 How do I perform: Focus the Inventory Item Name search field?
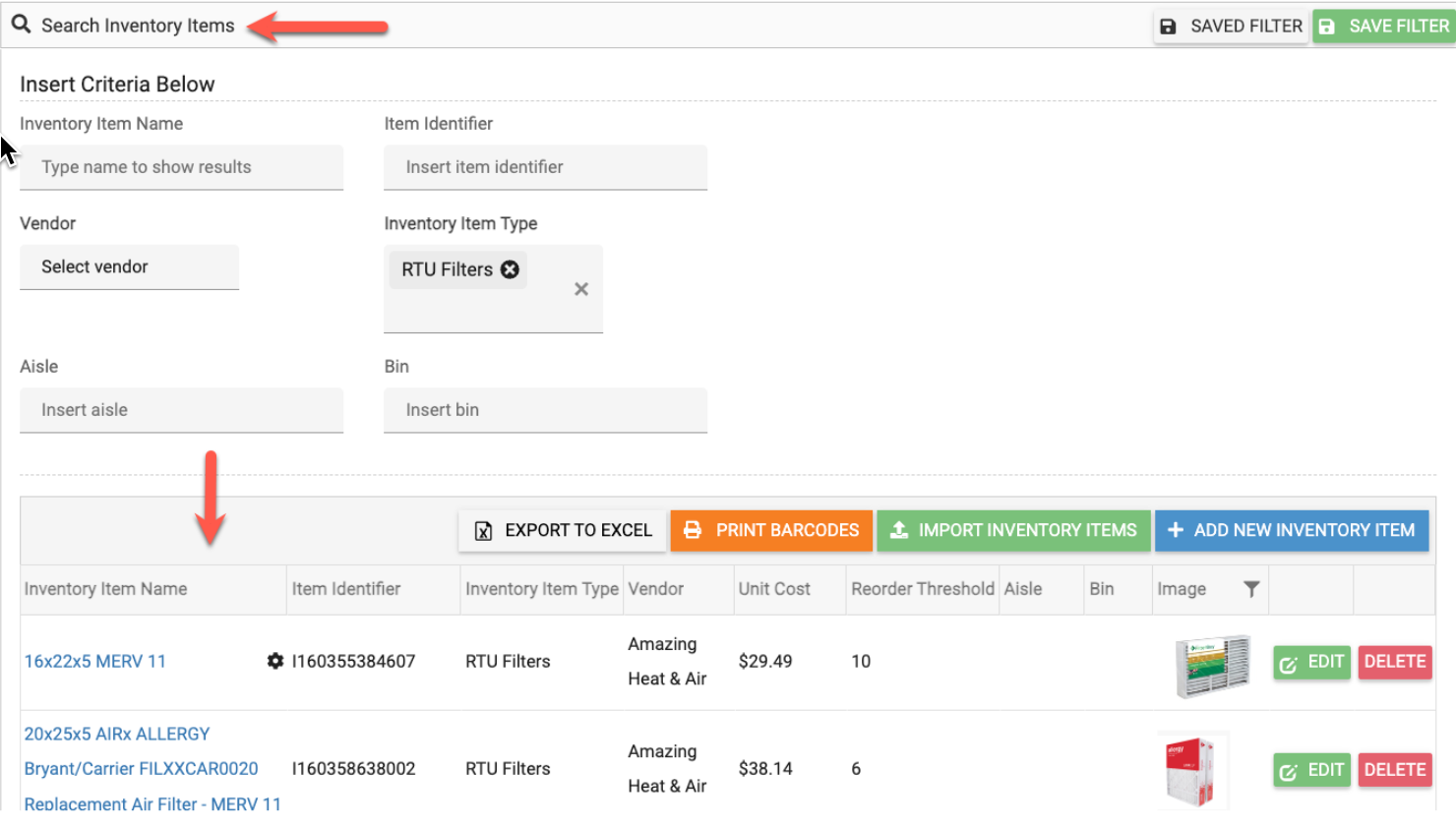coord(181,167)
